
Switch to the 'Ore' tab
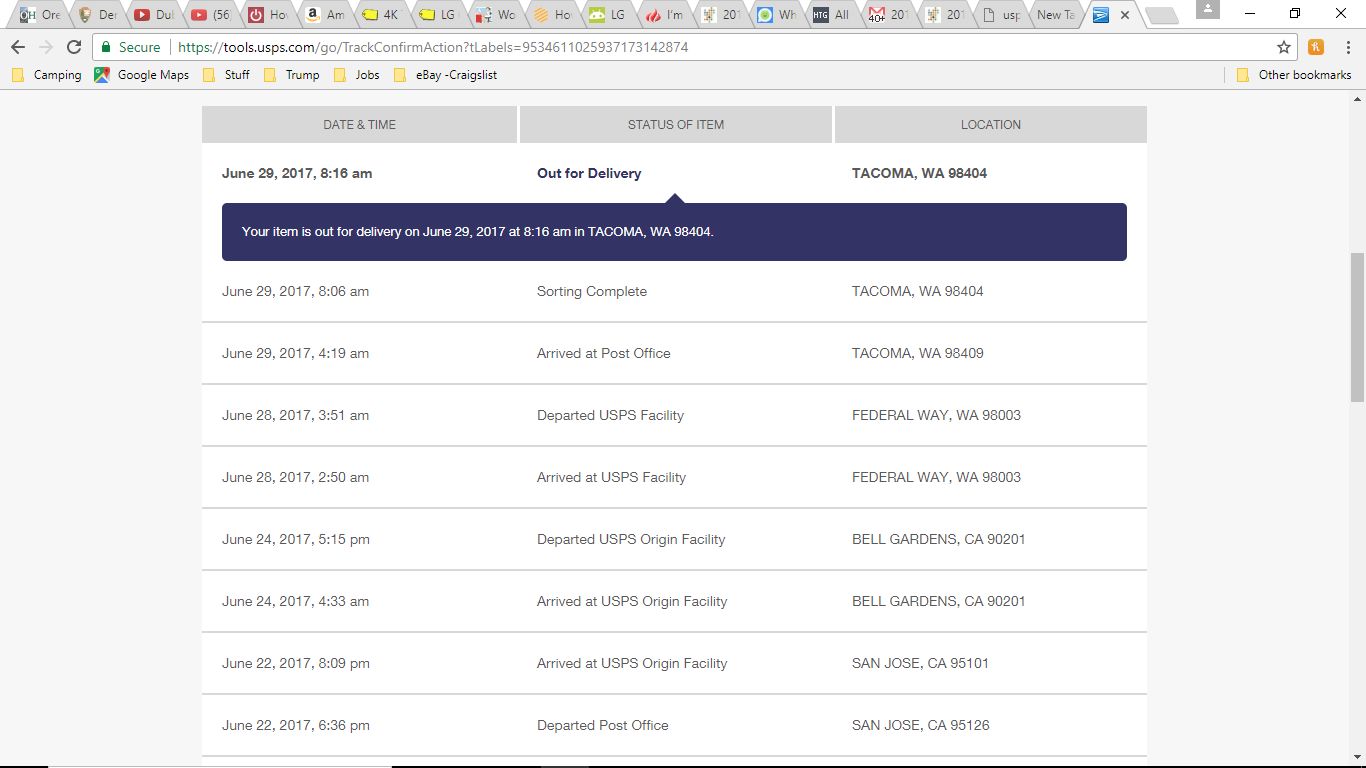point(40,15)
